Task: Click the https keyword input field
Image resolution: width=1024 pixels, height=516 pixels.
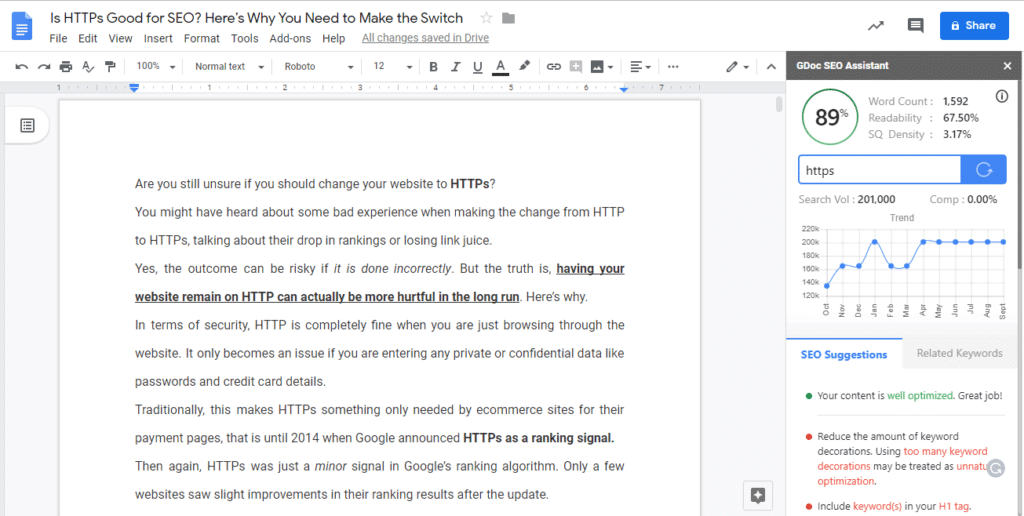Action: tap(879, 170)
